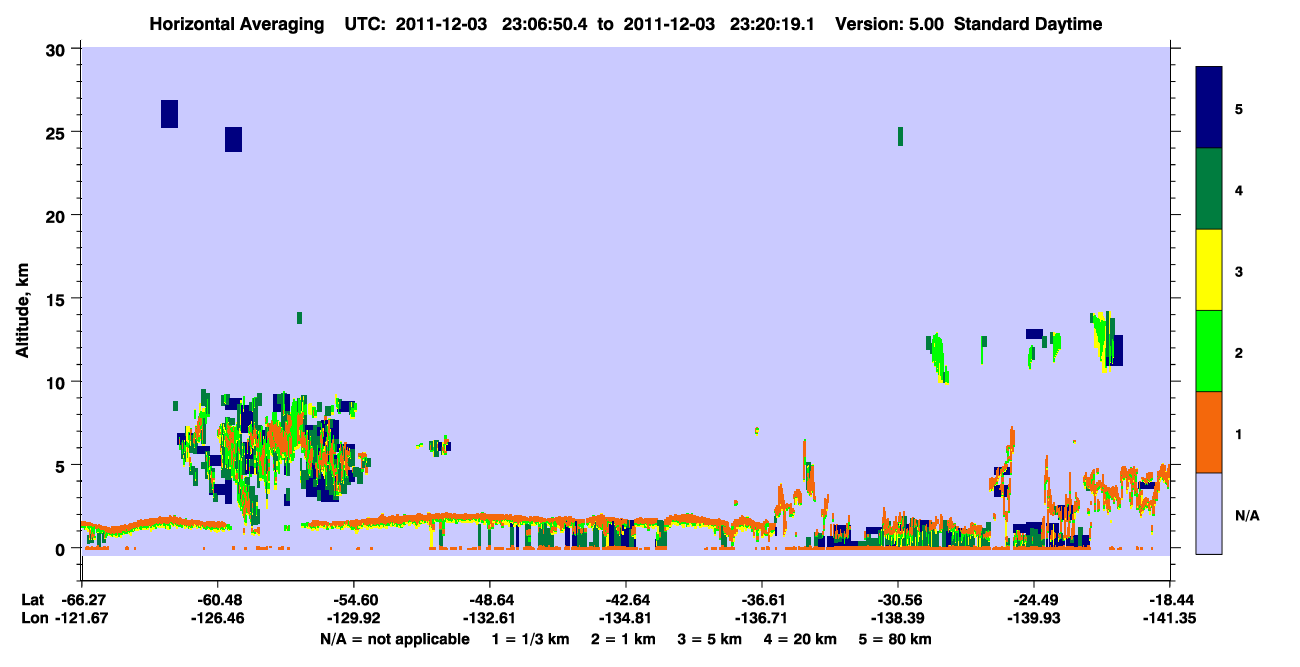Click the longitude value -139.93
Viewport: 1300px width, 667px height.
tap(1035, 618)
